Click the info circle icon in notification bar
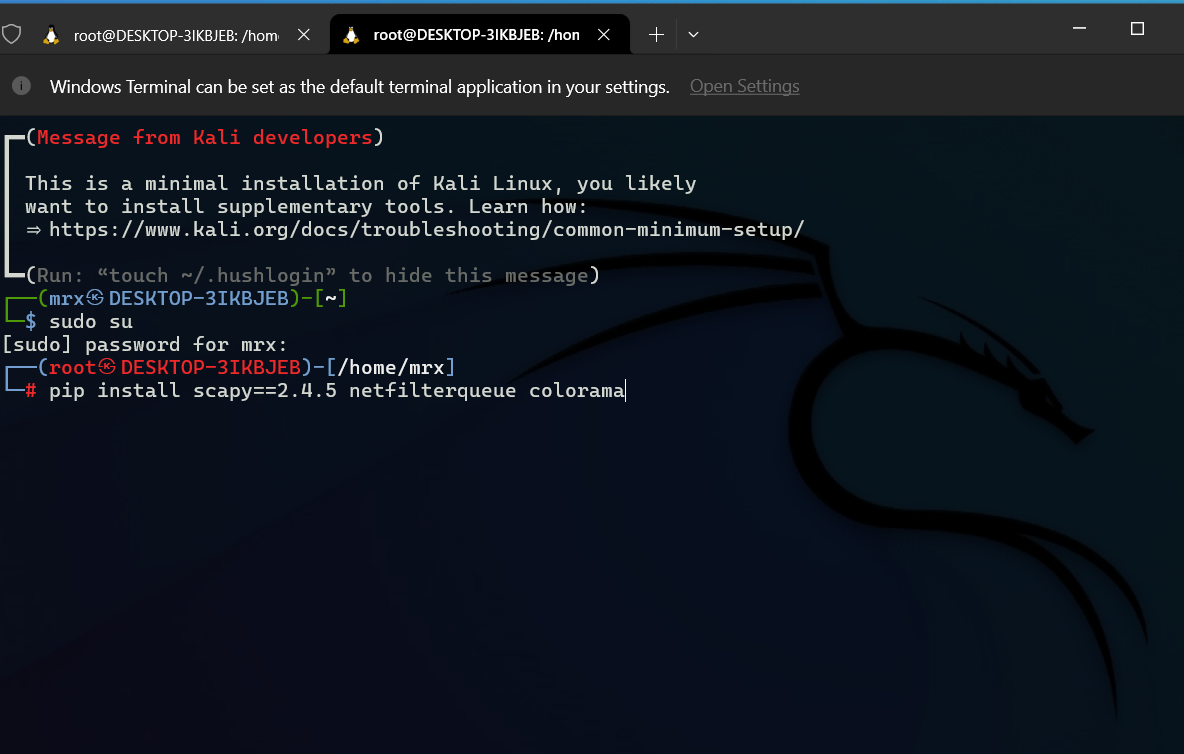 [21, 86]
